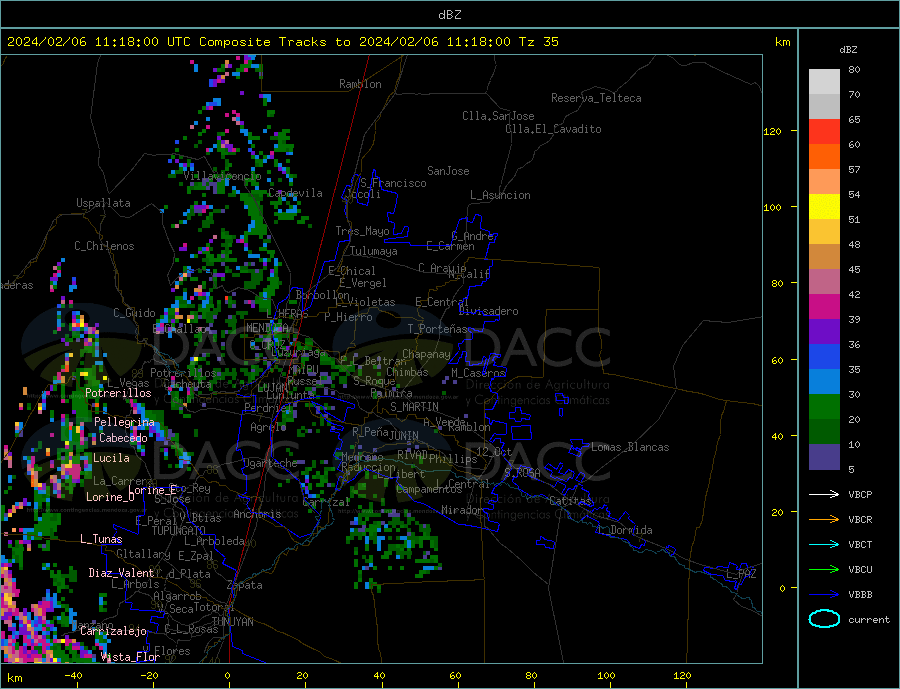Viewport: 900px width, 689px height.
Task: Click the white 'Potrerillos' station label
Action: [x=118, y=393]
